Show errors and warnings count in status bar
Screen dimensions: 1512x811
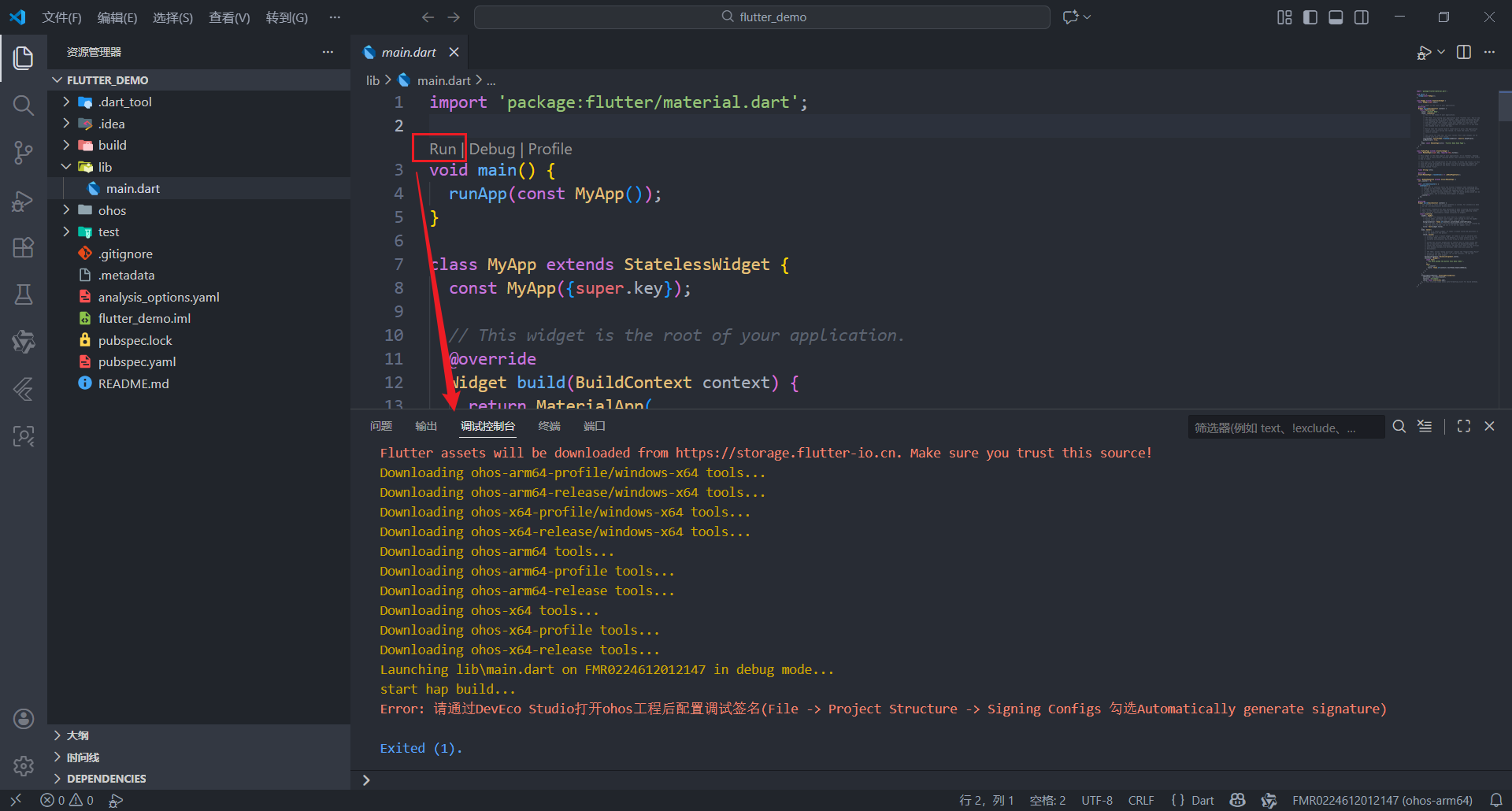[x=67, y=800]
